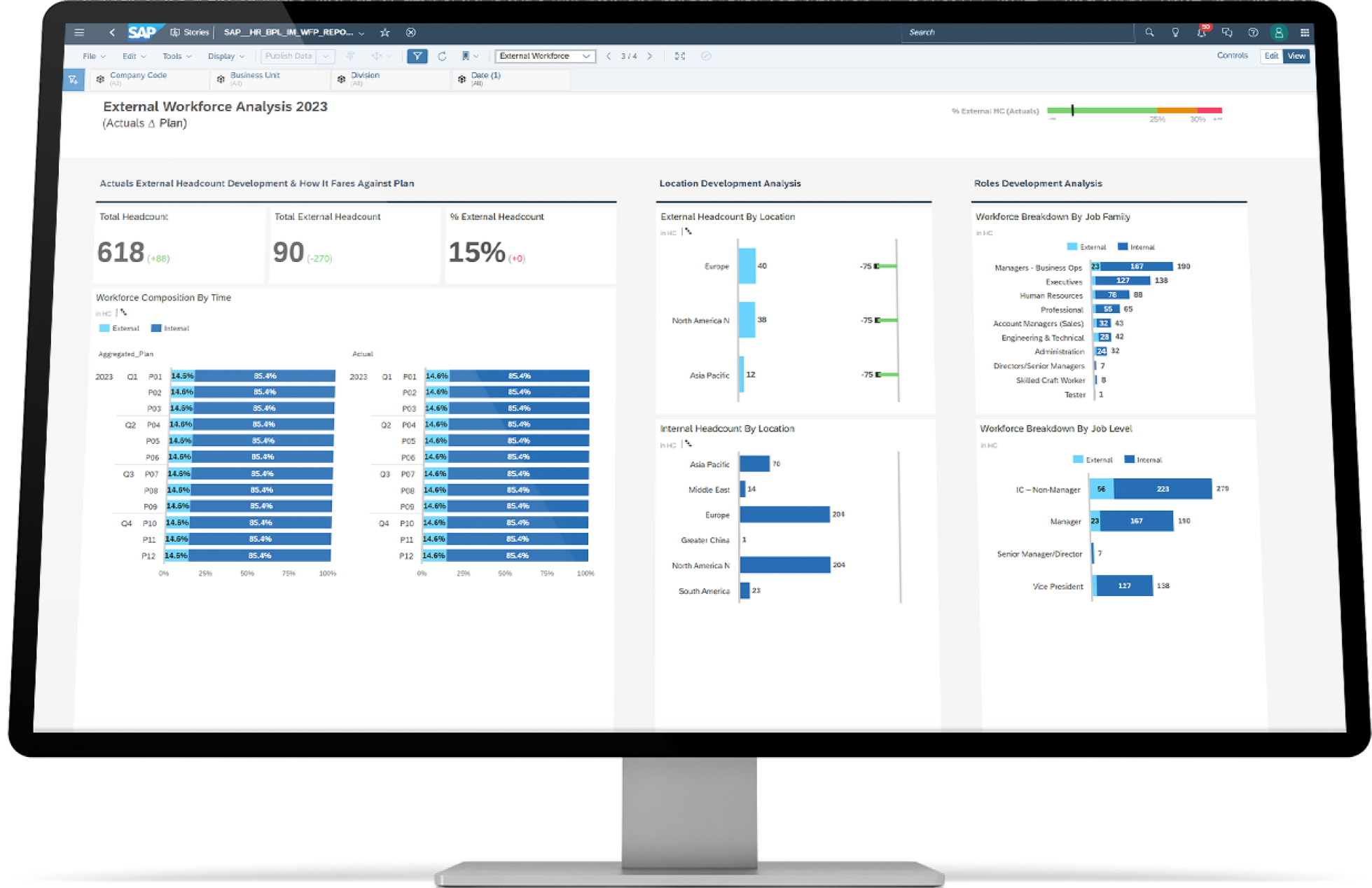Click the Controls button
The width and height of the screenshot is (1372, 888).
pos(1232,55)
